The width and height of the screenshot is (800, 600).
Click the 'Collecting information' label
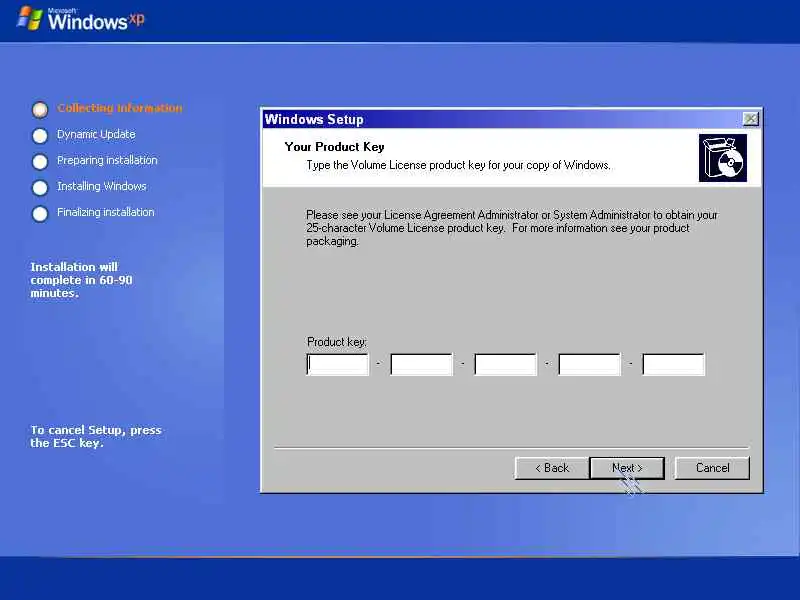point(120,108)
